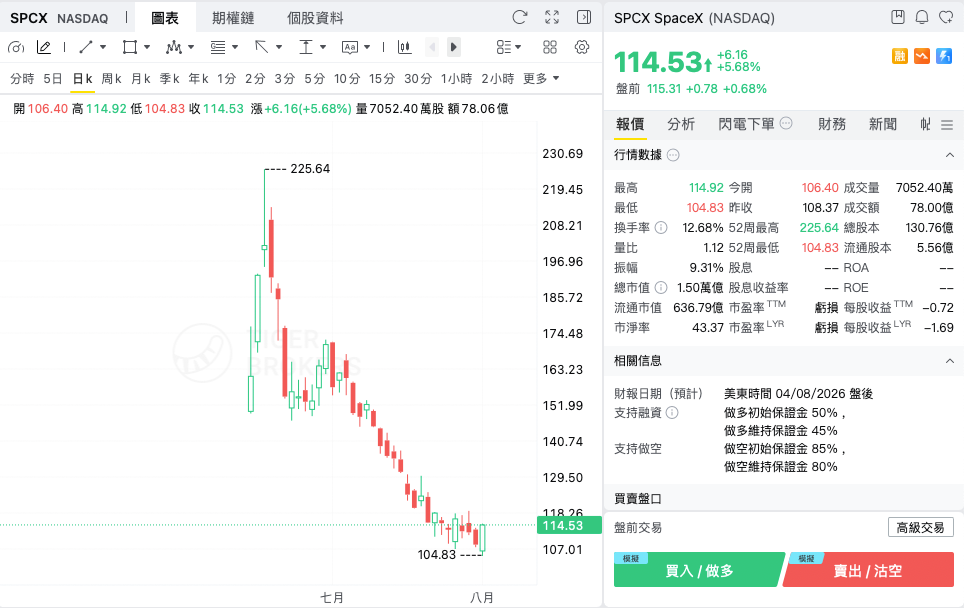Step chart backward with left arrow
Viewport: 964px width, 608px height.
pos(432,47)
